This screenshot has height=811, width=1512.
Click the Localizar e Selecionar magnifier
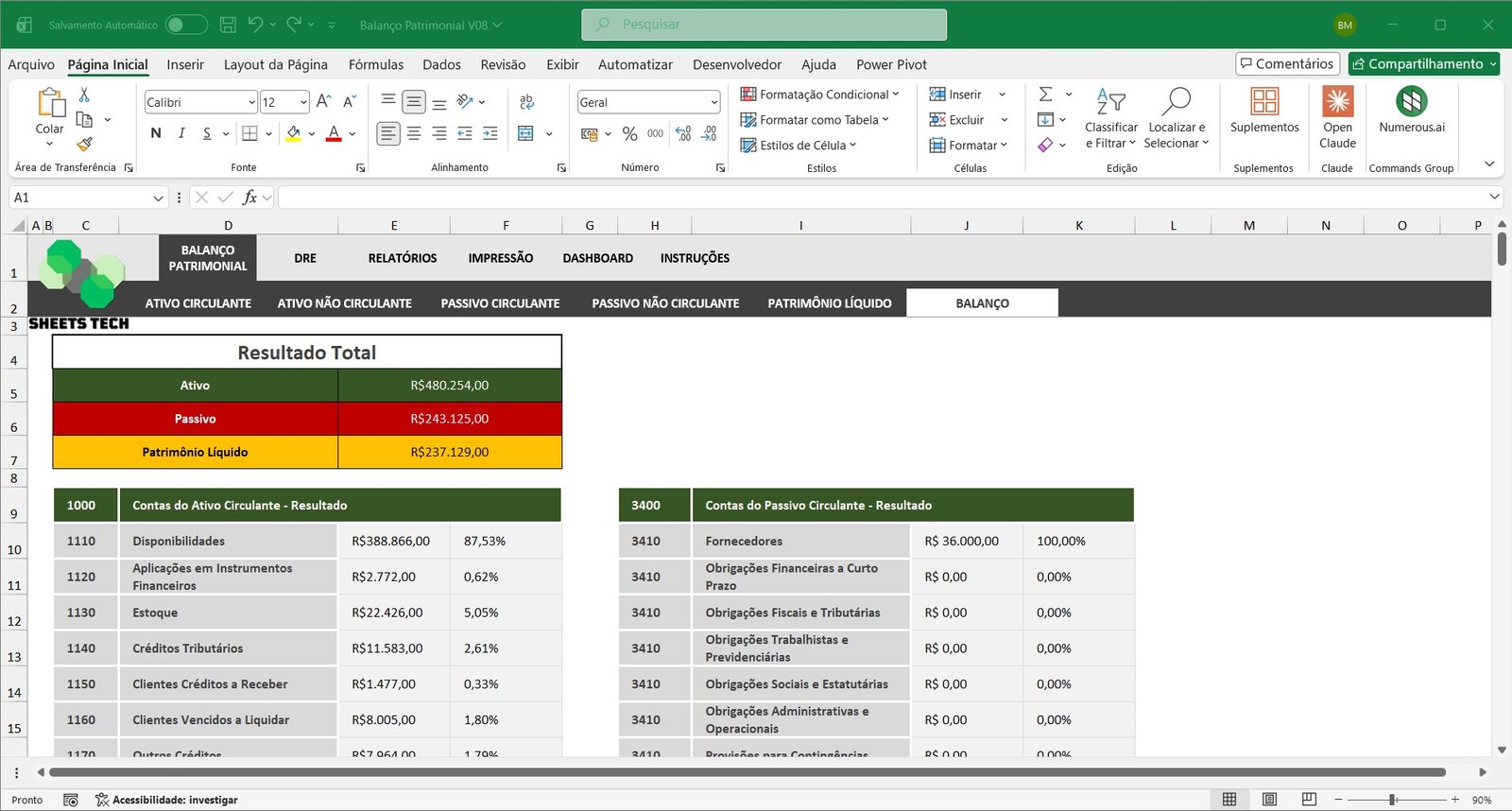pyautogui.click(x=1176, y=101)
